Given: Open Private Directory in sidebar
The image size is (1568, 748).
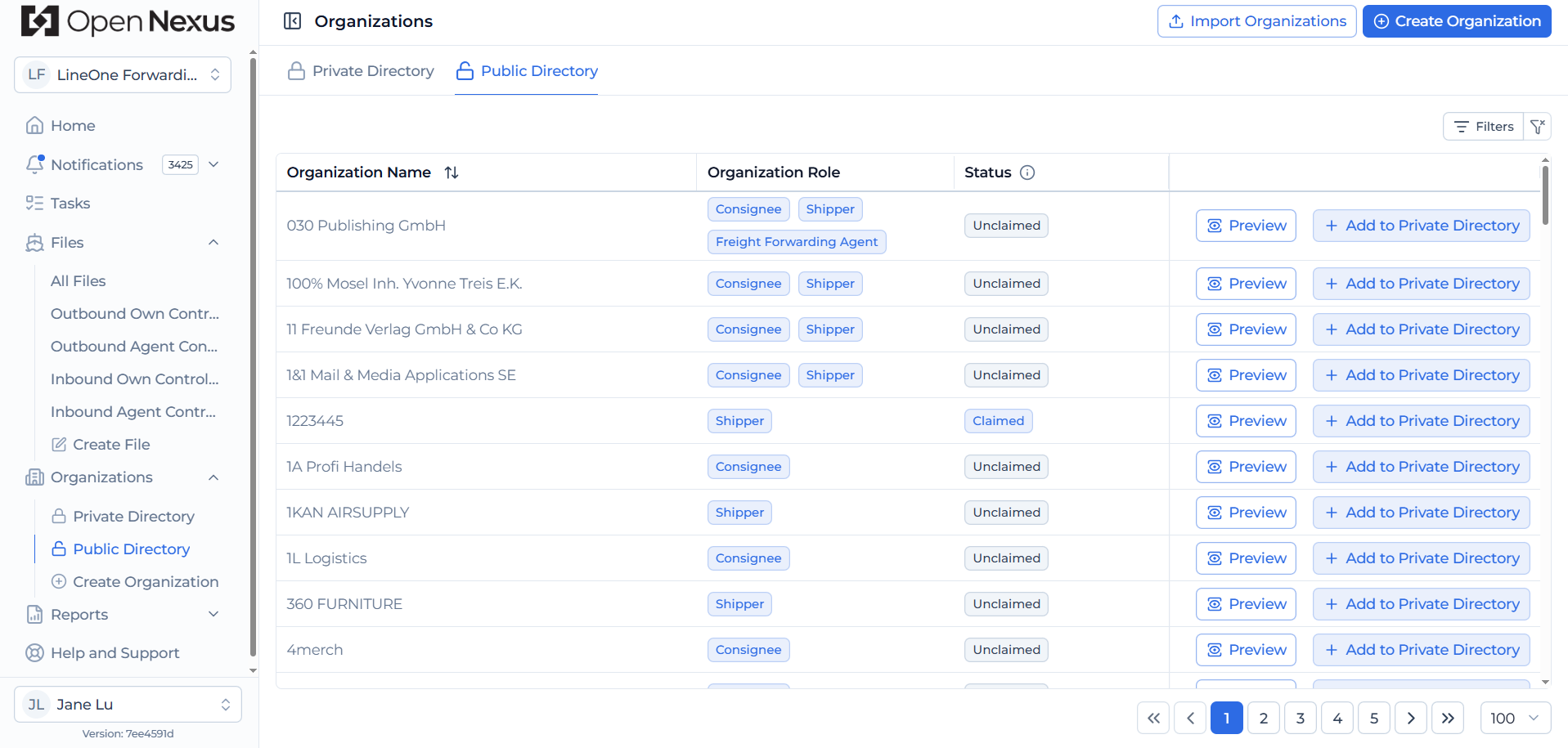Looking at the screenshot, I should click(x=124, y=517).
